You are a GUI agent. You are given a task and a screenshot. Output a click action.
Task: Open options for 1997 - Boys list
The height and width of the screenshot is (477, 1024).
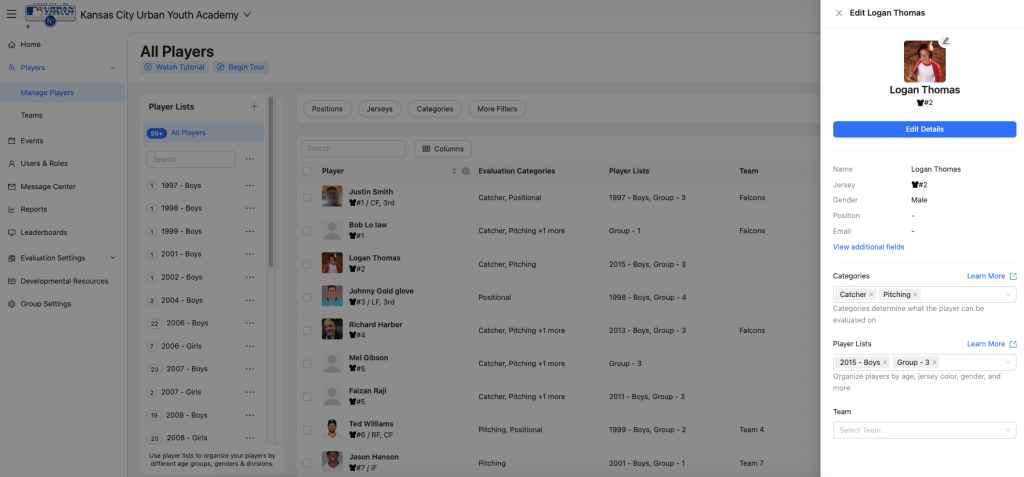(x=250, y=185)
